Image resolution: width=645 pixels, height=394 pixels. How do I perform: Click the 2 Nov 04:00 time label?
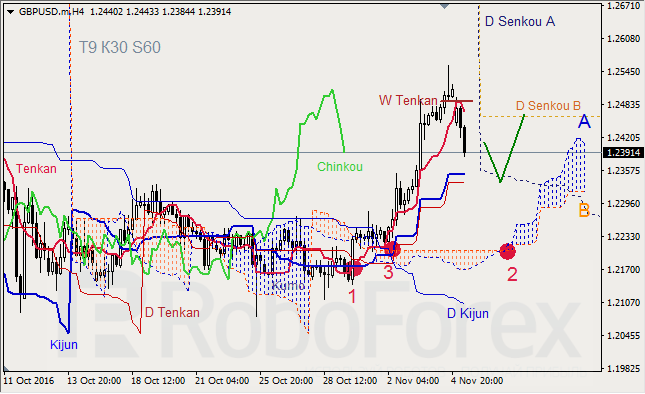[413, 380]
